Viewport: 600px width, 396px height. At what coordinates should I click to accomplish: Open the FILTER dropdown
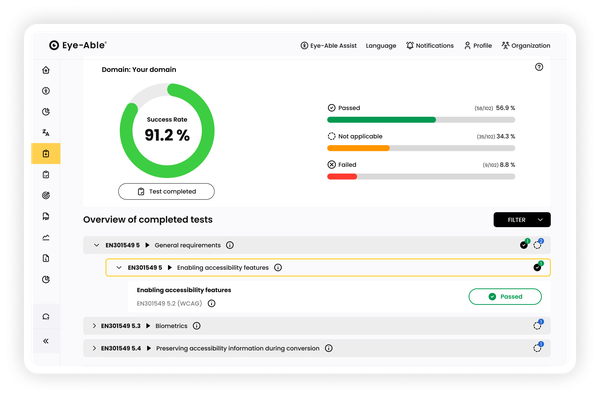point(522,220)
